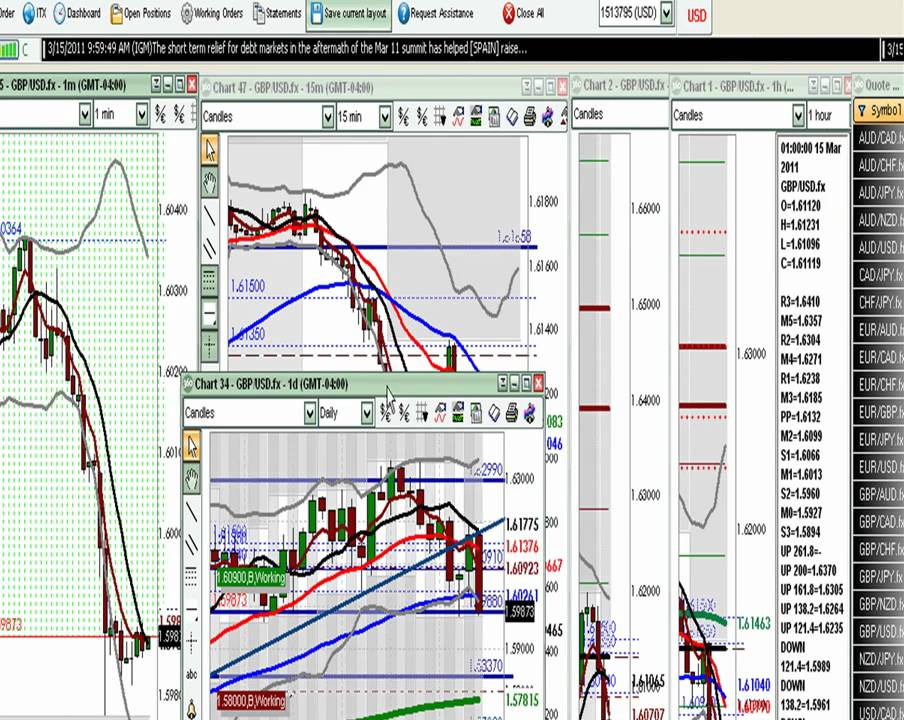Open the Working Orders window
Viewport: 904px width, 720px height.
click(x=212, y=13)
